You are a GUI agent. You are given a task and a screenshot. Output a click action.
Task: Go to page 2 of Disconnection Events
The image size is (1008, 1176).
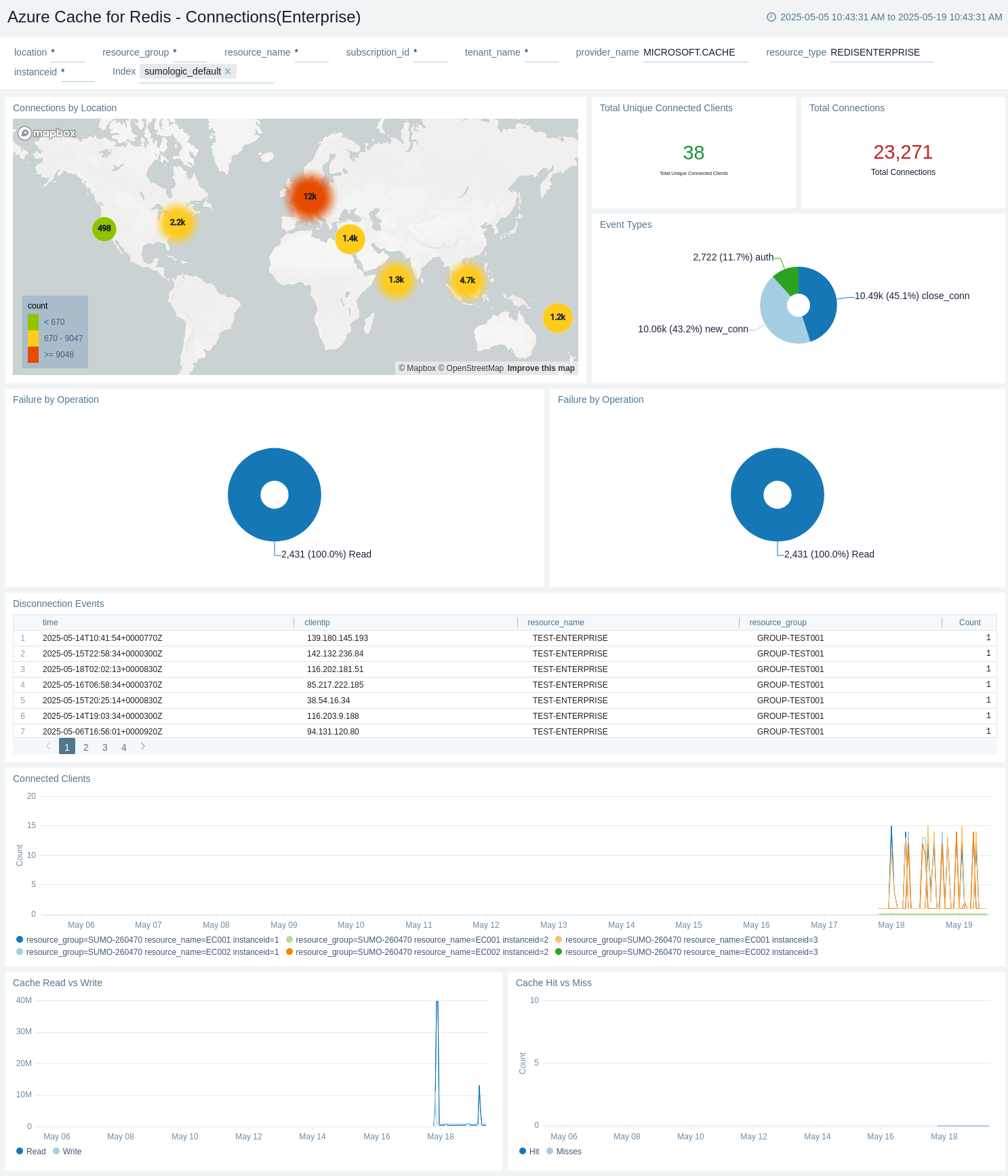86,747
